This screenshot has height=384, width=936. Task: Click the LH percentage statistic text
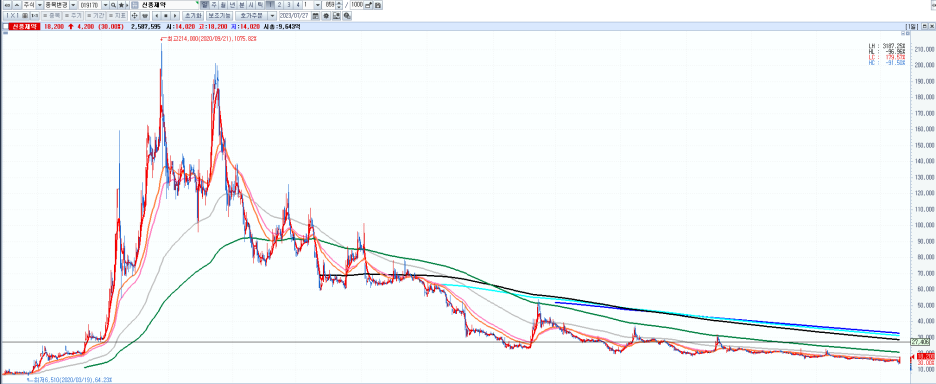tap(887, 46)
